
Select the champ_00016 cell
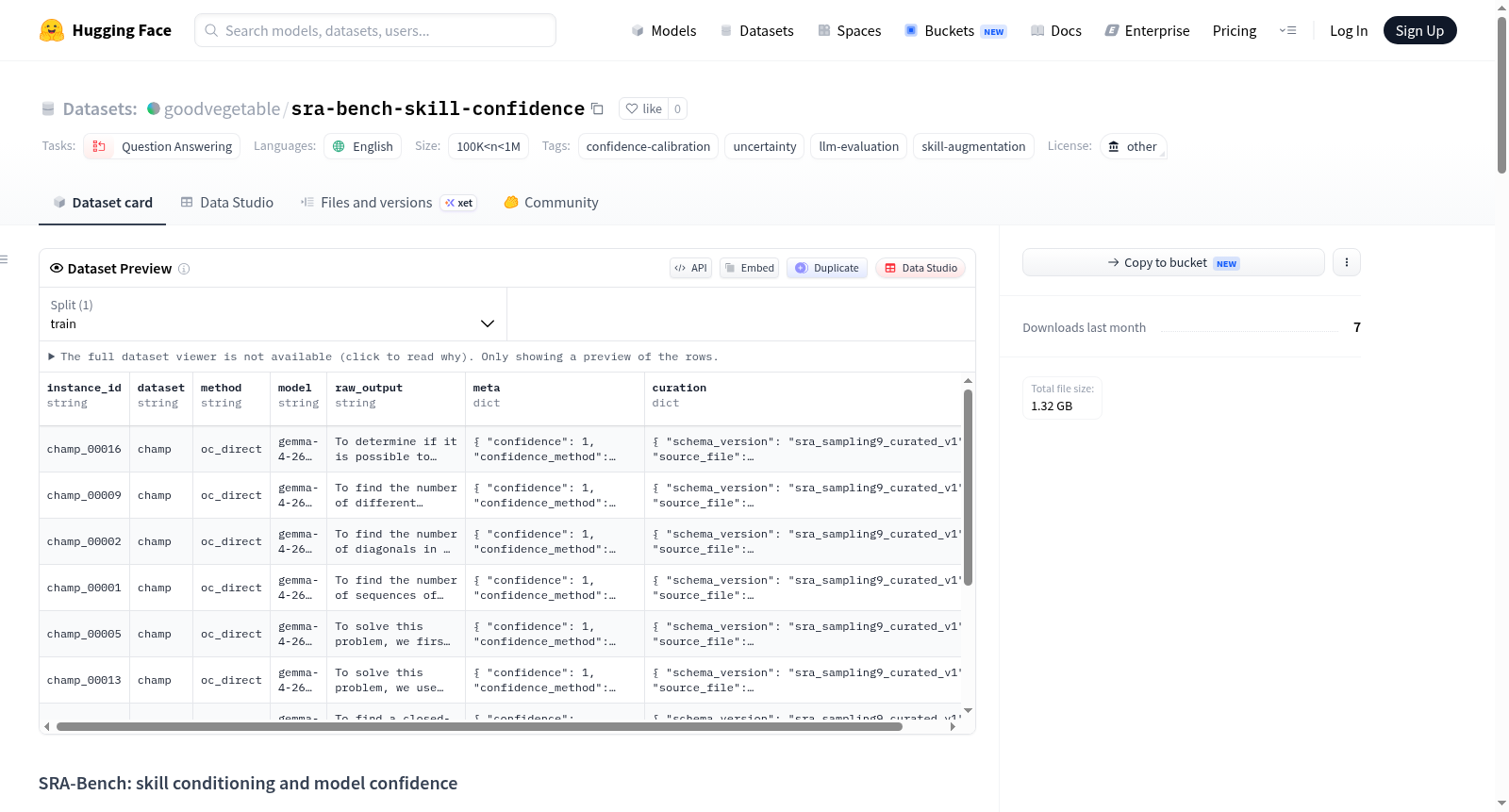point(84,449)
